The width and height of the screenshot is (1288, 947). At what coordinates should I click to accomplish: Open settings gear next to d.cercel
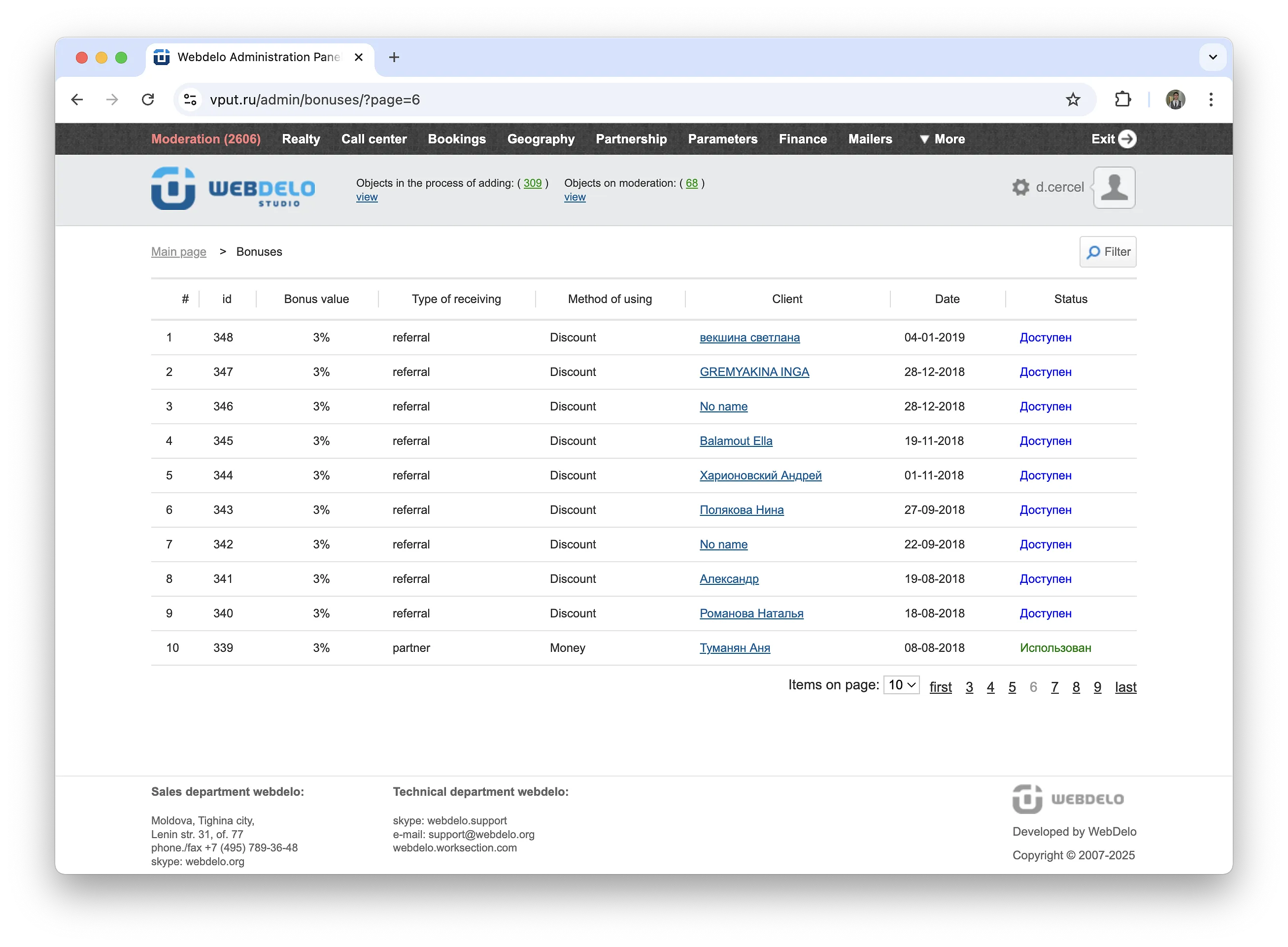pos(1020,187)
